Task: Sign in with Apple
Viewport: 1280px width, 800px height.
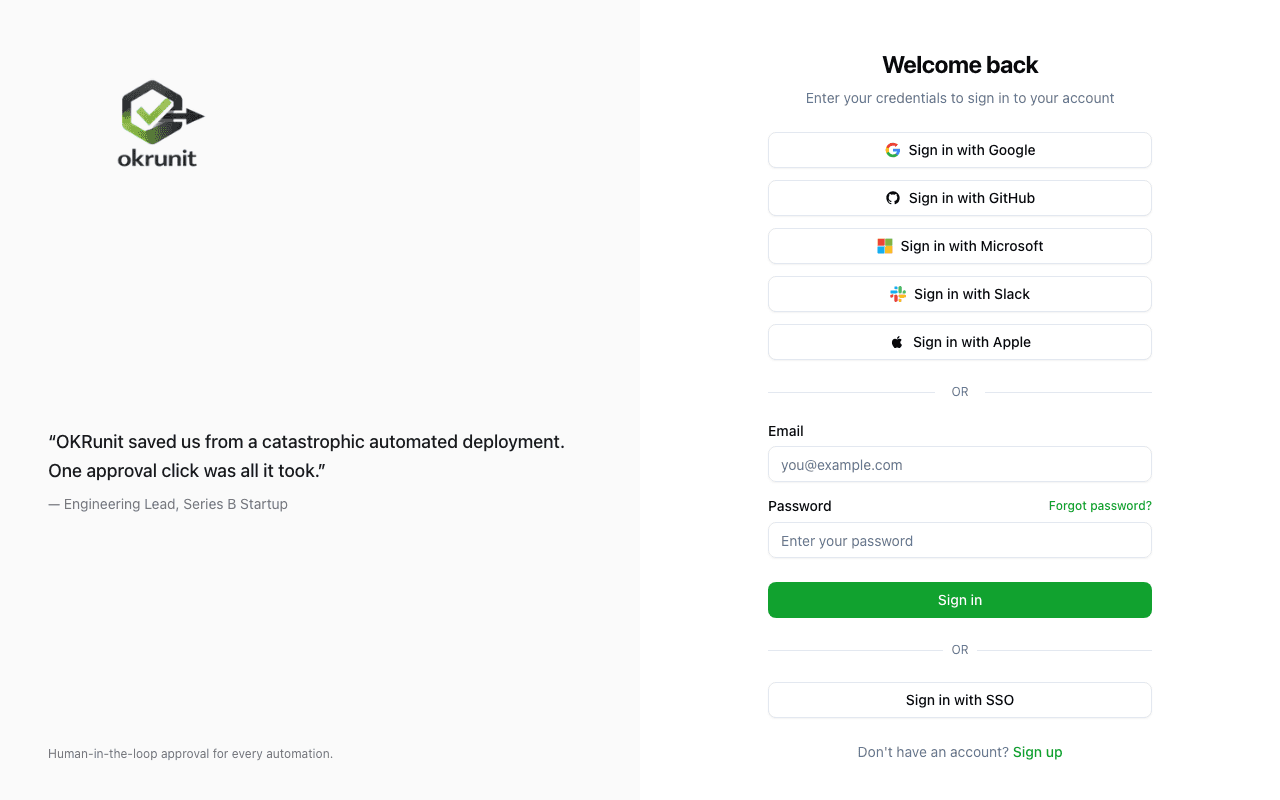Action: point(960,341)
